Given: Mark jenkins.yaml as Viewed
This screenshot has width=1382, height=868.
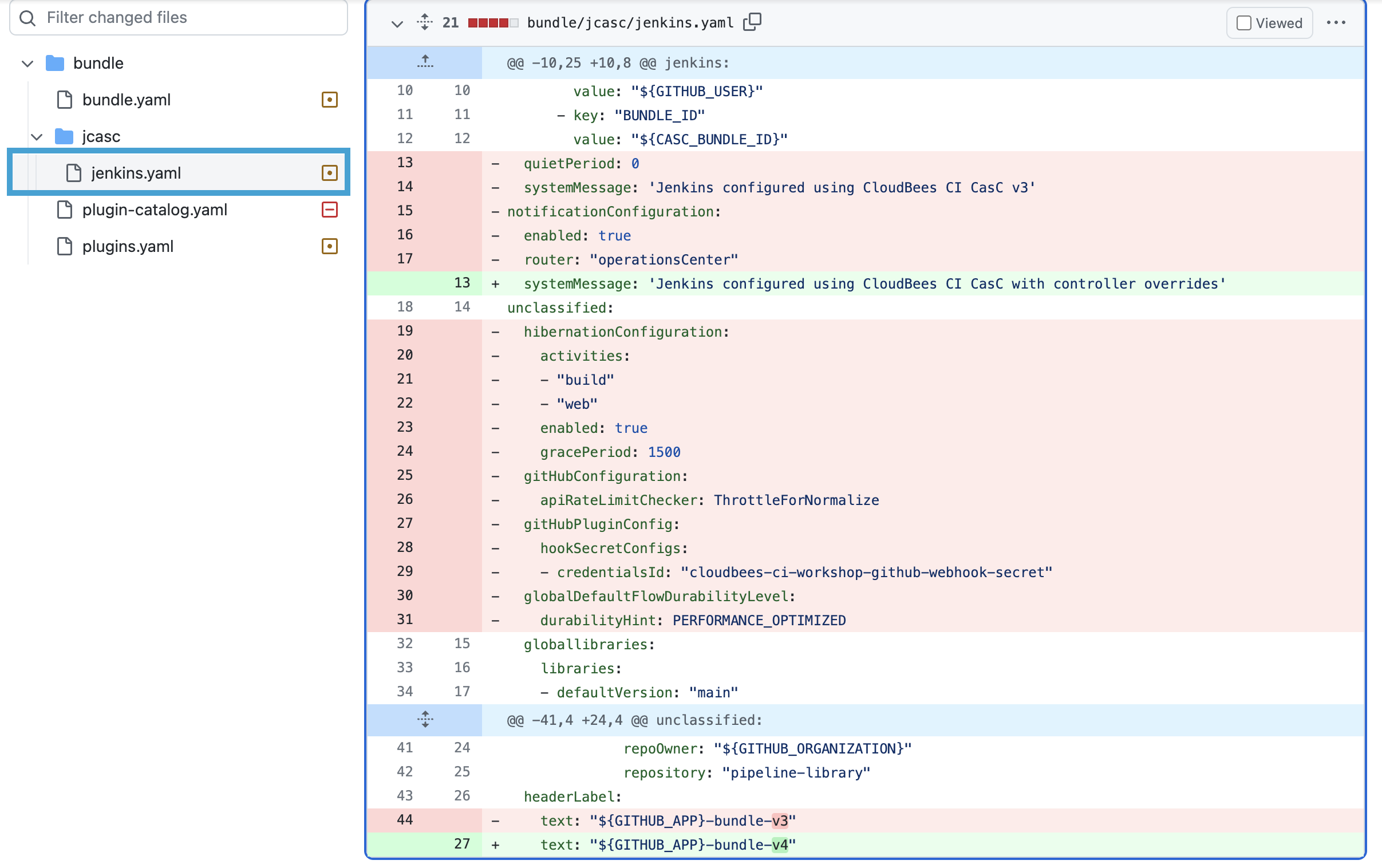Looking at the screenshot, I should click(x=1243, y=23).
